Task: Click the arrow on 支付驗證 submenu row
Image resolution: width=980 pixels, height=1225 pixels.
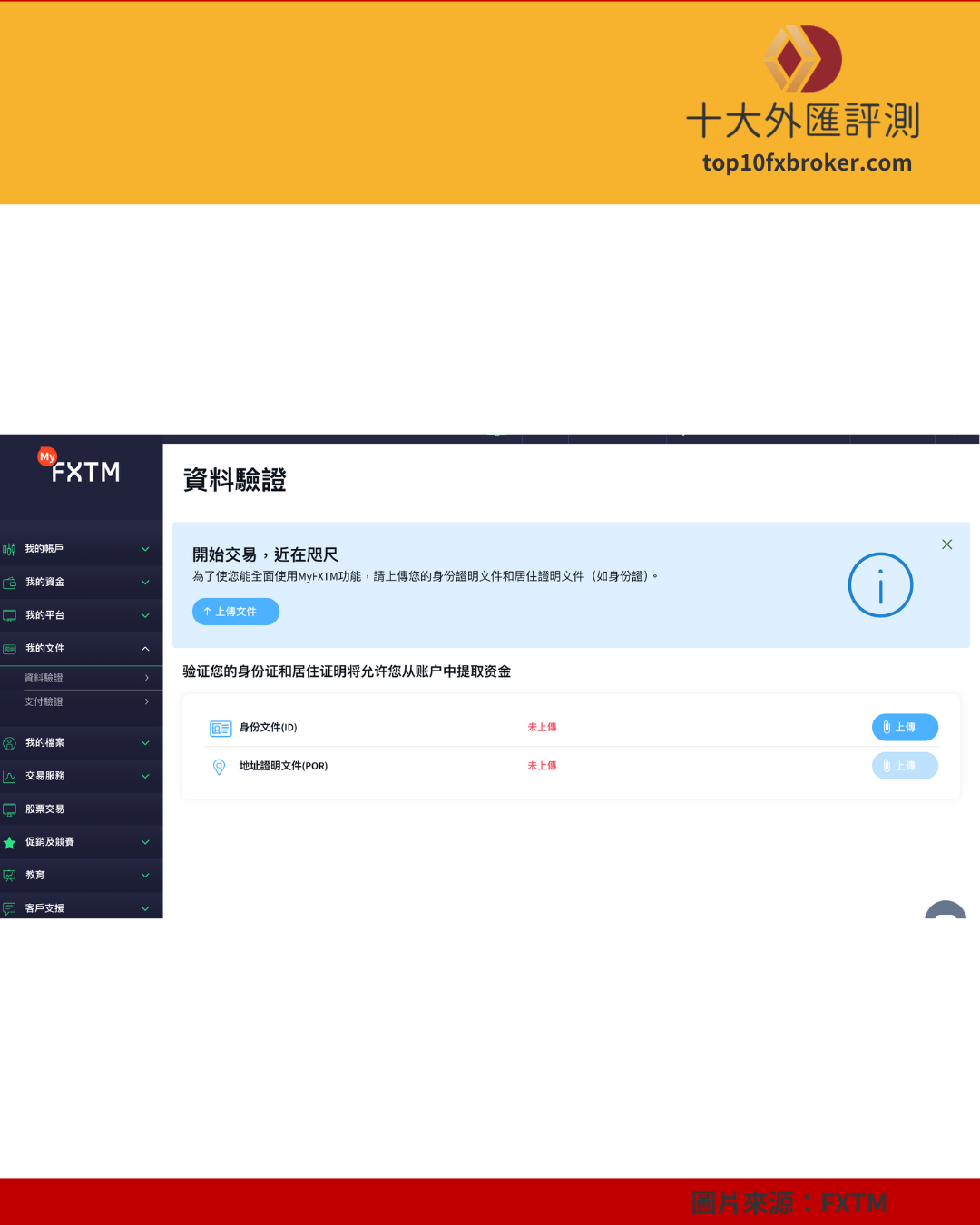Action: click(147, 701)
